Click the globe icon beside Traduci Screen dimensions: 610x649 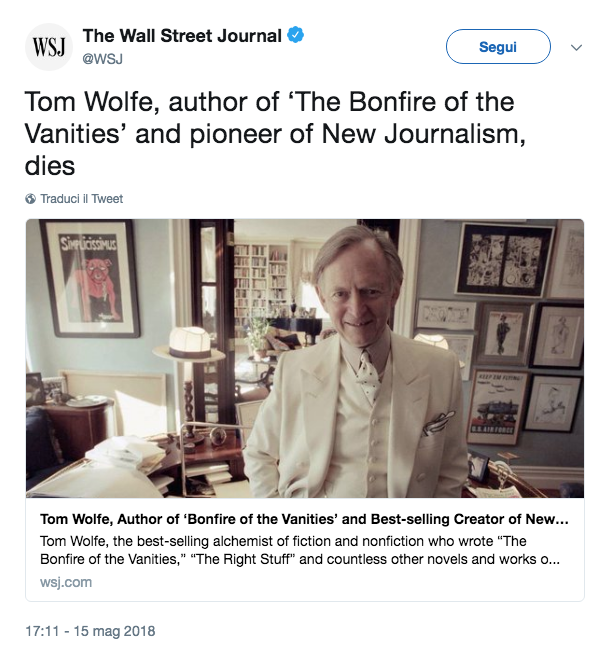pyautogui.click(x=30, y=199)
